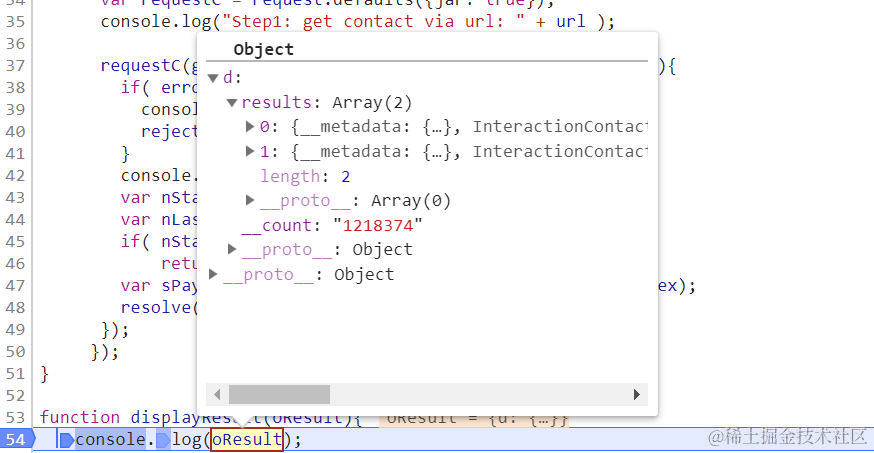The image size is (874, 453).
Task: Click line number 53 in the gutter
Action: coord(16,417)
